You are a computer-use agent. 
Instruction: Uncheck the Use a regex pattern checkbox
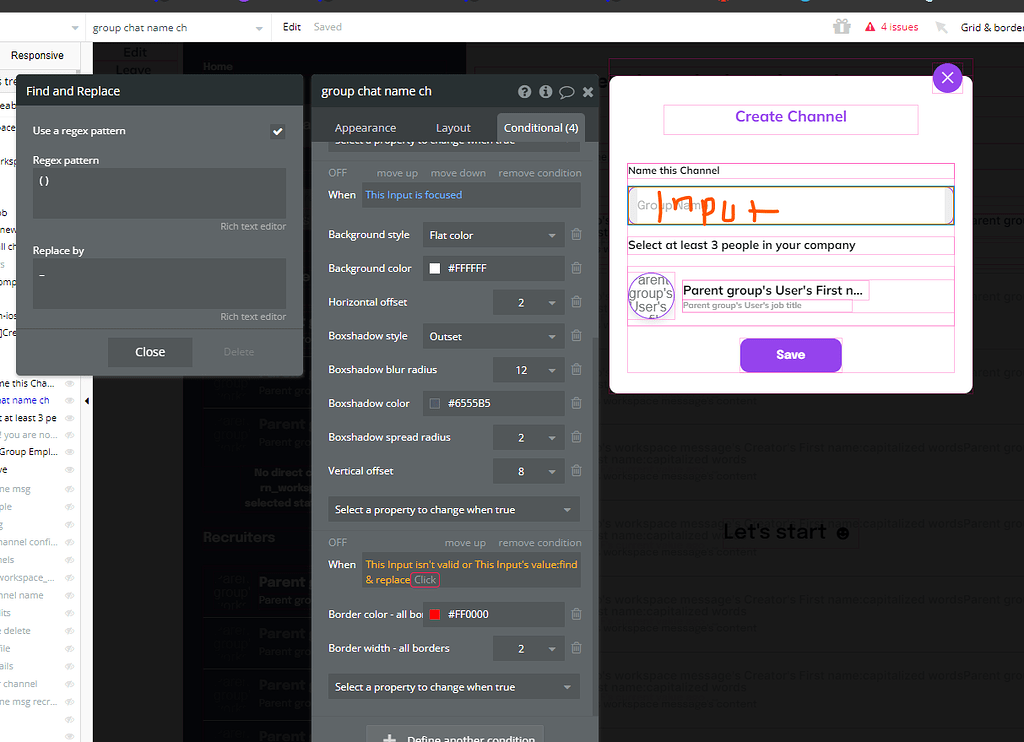(278, 130)
